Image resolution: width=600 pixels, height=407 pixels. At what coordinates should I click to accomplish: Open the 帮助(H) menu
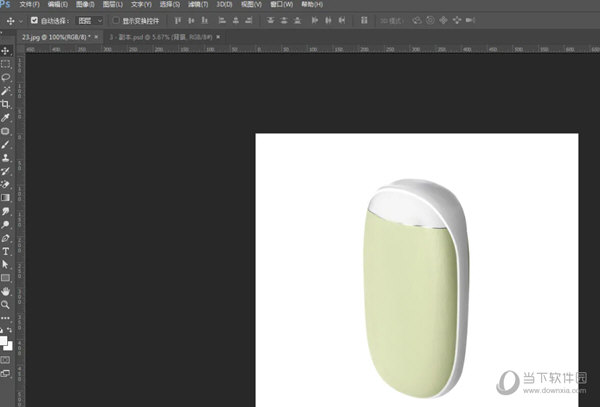pyautogui.click(x=312, y=5)
